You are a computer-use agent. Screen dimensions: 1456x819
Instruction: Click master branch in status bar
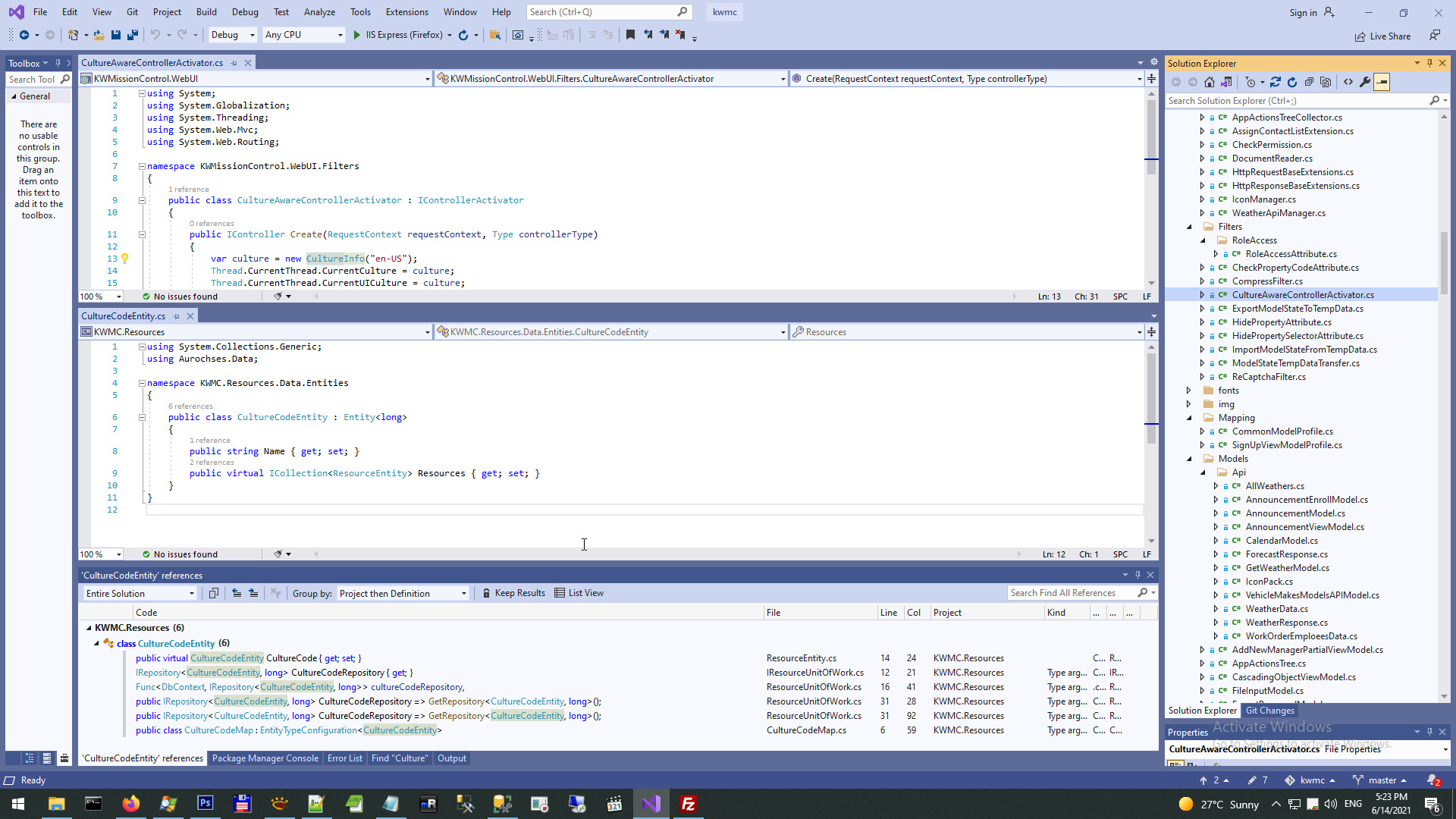tap(1381, 780)
